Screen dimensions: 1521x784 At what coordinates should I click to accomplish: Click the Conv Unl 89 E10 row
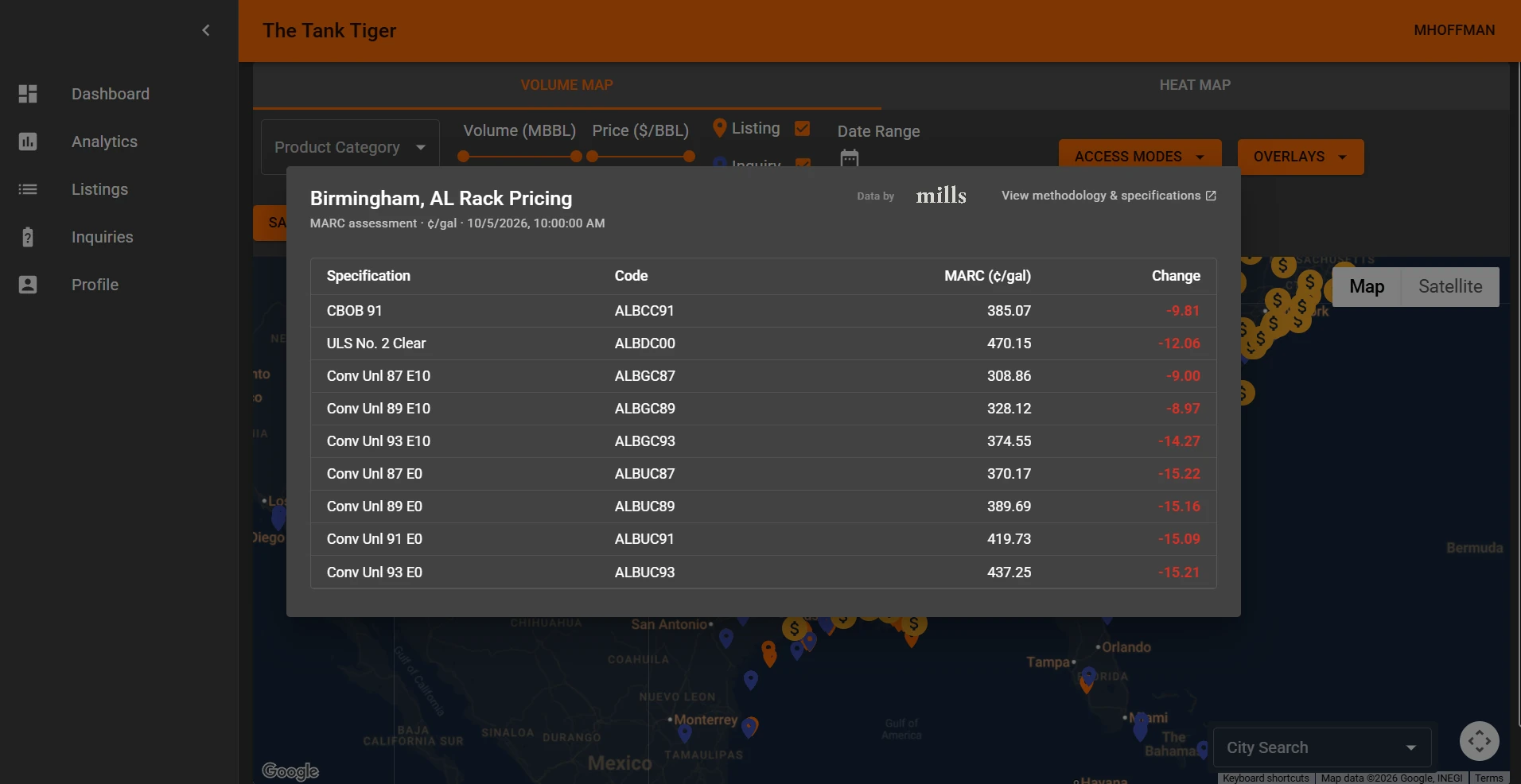point(763,409)
